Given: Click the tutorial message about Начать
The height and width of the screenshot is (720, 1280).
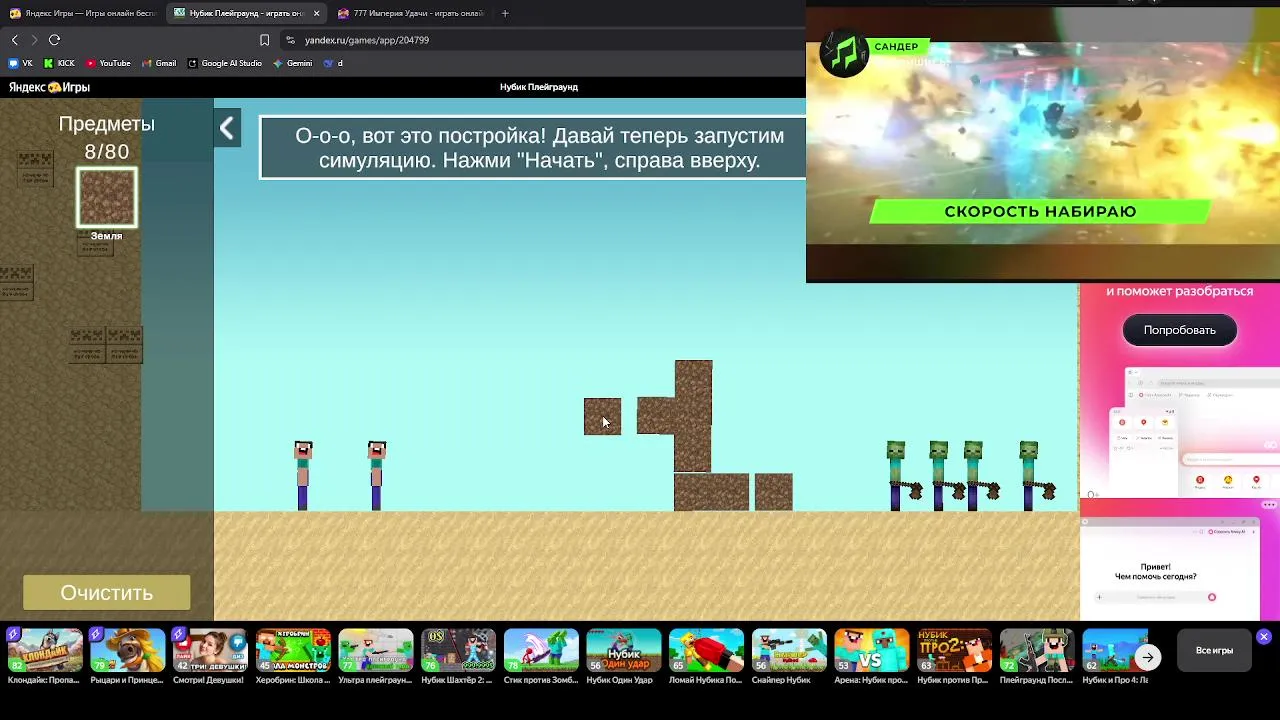Looking at the screenshot, I should 533,148.
